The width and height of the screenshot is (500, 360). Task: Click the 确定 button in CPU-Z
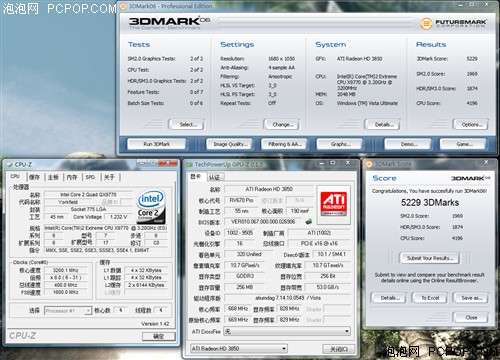click(x=159, y=336)
